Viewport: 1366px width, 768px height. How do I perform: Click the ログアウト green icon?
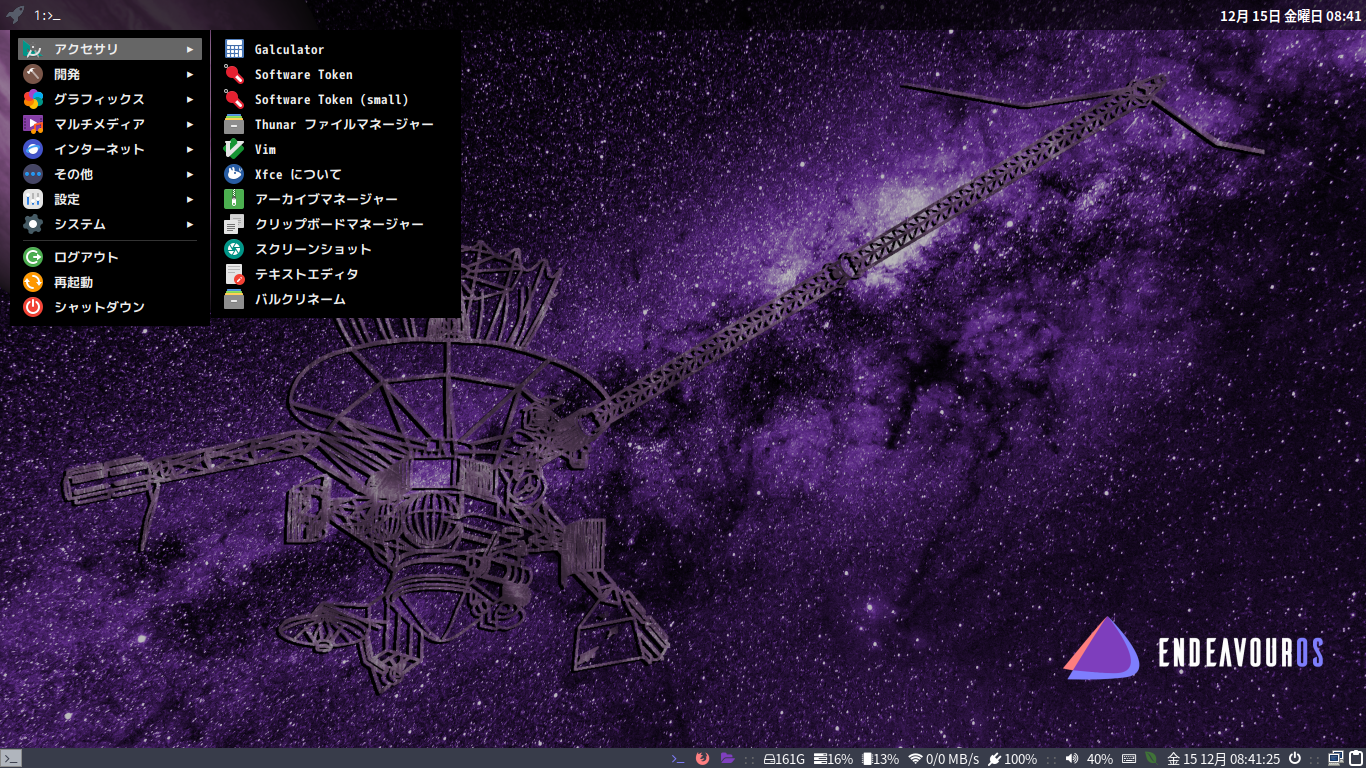click(x=33, y=257)
